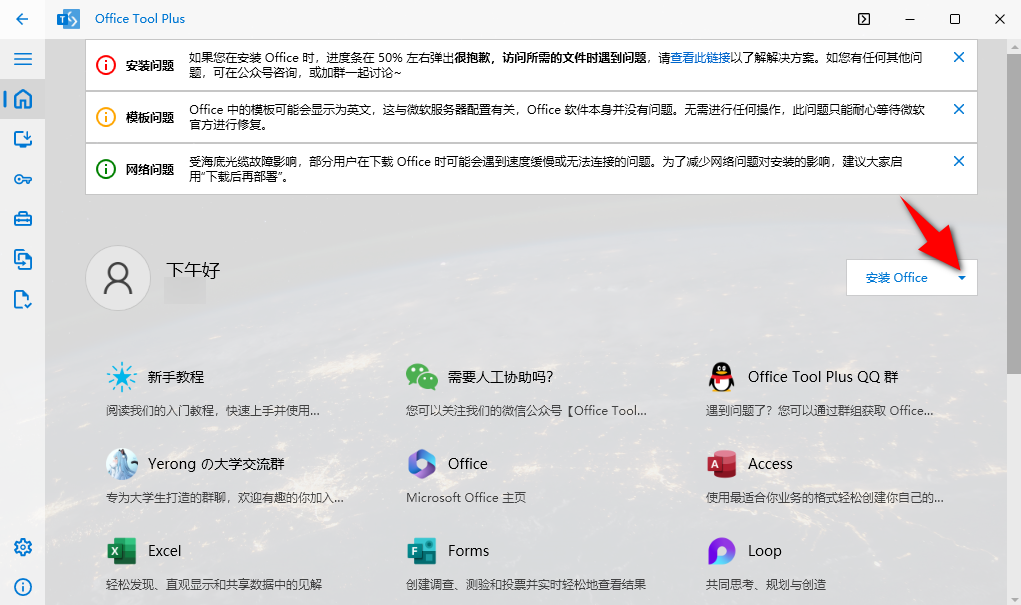
Task: Dismiss the 安装问题 notification
Action: pyautogui.click(x=958, y=57)
